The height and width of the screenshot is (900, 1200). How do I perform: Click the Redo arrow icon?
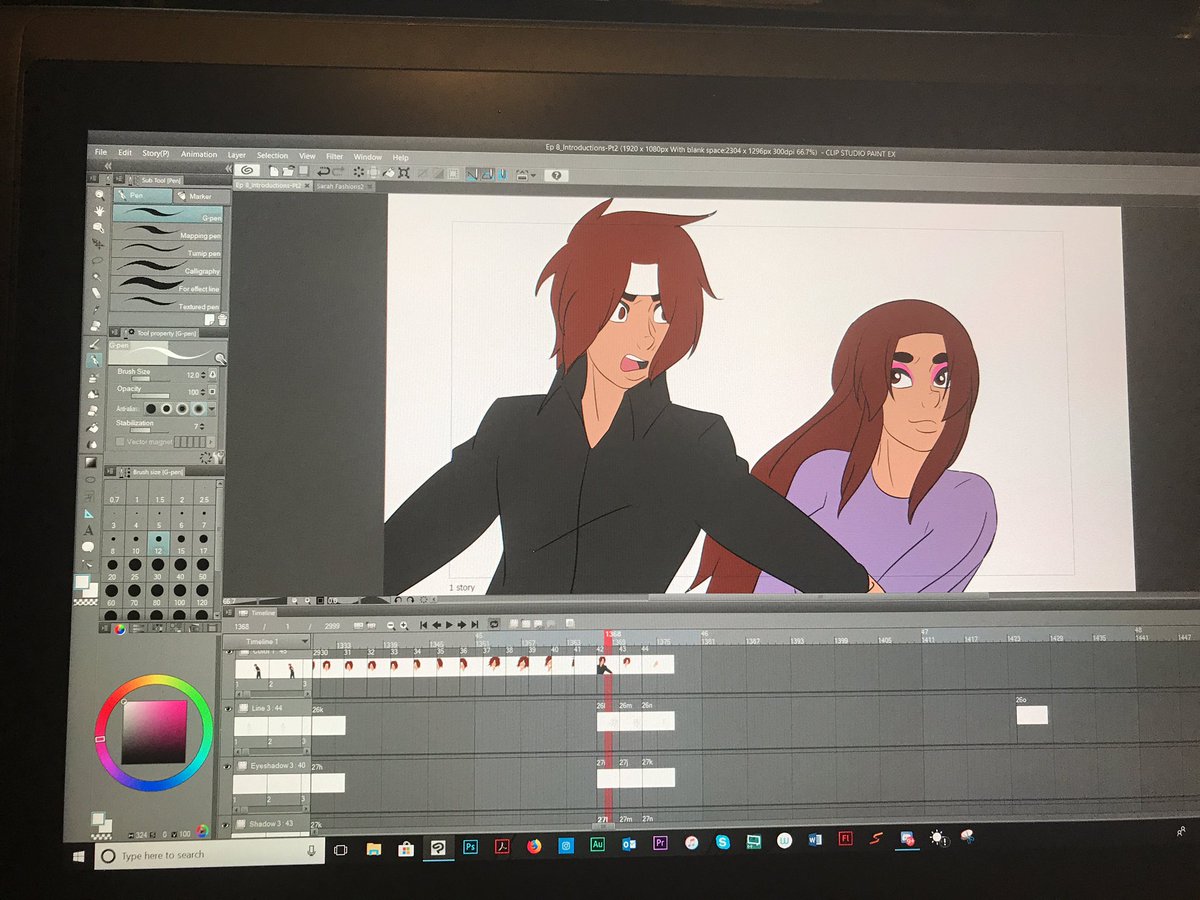[340, 172]
